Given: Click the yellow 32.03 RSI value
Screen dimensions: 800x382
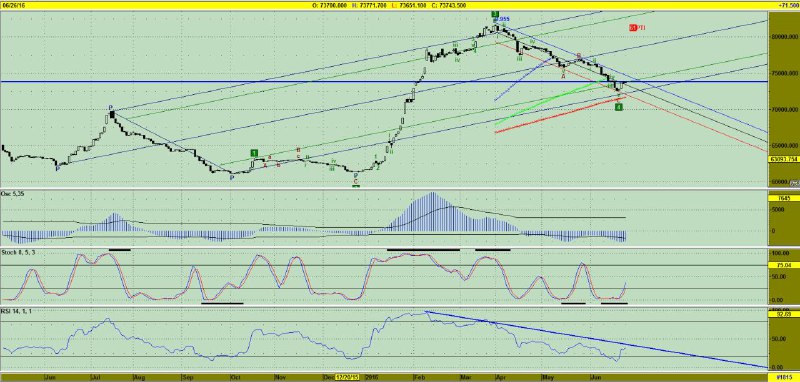Looking at the screenshot, I should [784, 315].
